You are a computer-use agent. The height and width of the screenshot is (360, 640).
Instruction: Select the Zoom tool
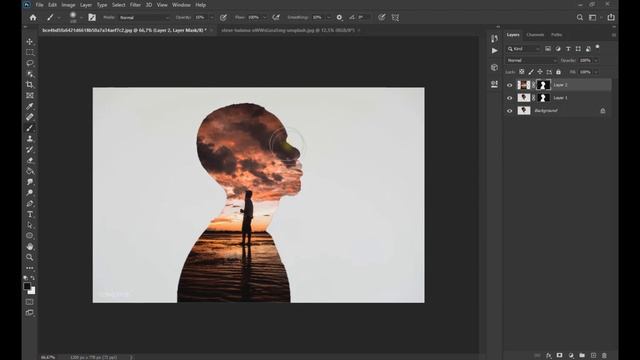[x=30, y=257]
